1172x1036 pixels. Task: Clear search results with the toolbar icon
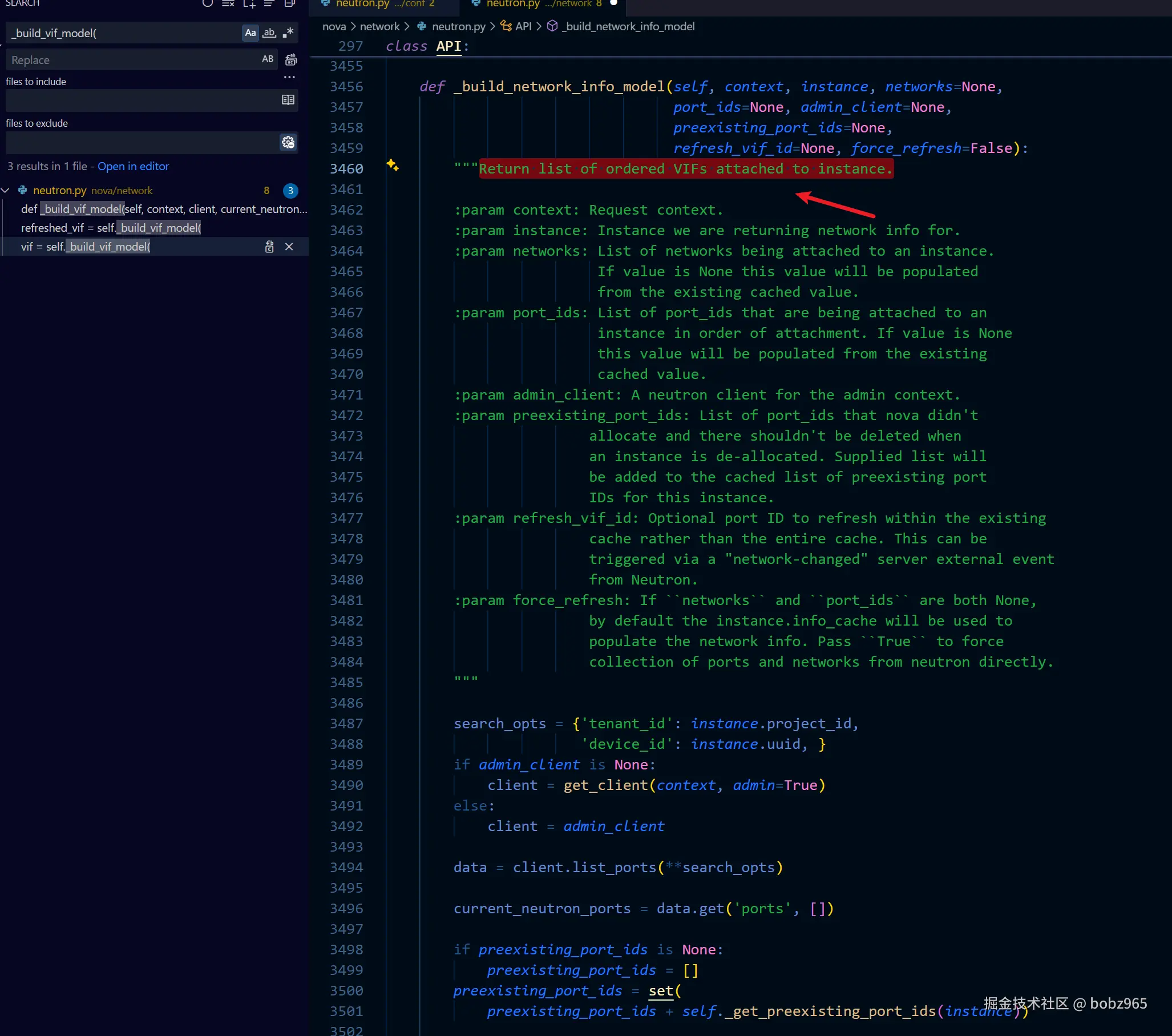(x=228, y=3)
